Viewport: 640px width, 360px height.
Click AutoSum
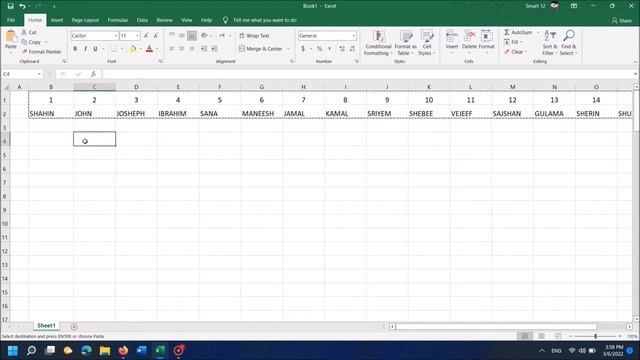[x=518, y=32]
